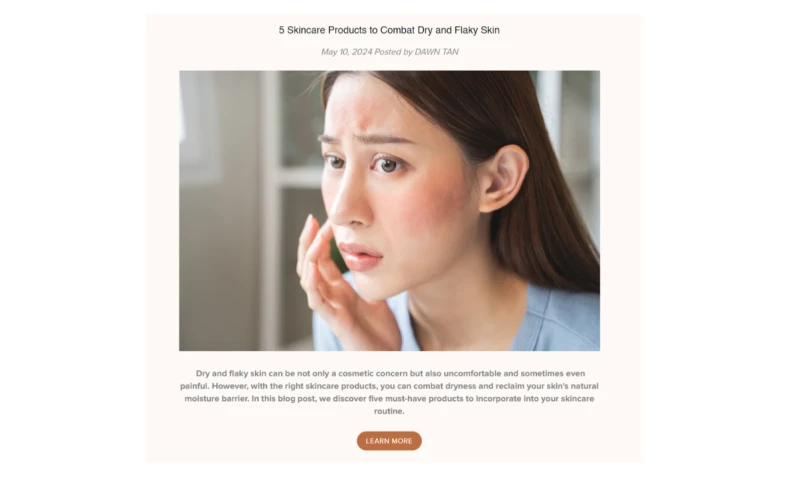Click the word 'routine.' ending the paragraph

(x=389, y=411)
